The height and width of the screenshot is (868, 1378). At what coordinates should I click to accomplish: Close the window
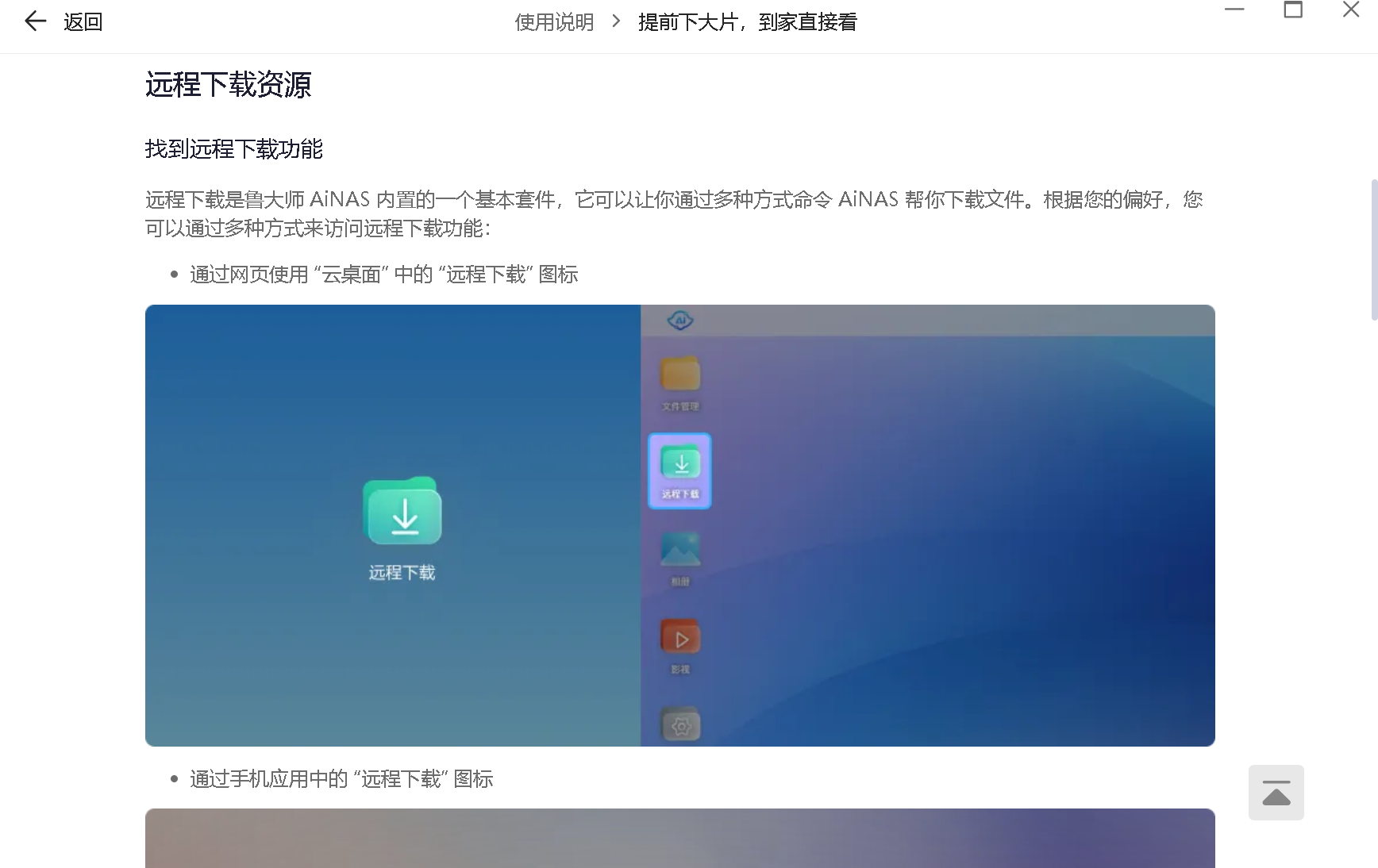1351,10
